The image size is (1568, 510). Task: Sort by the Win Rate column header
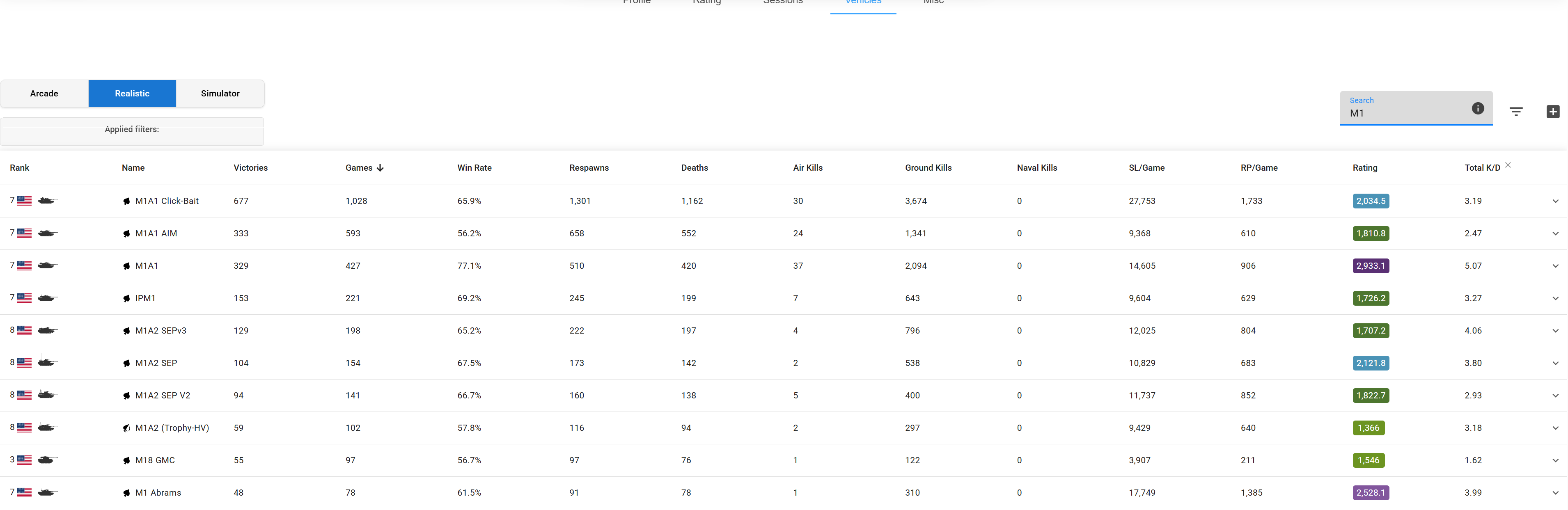475,168
